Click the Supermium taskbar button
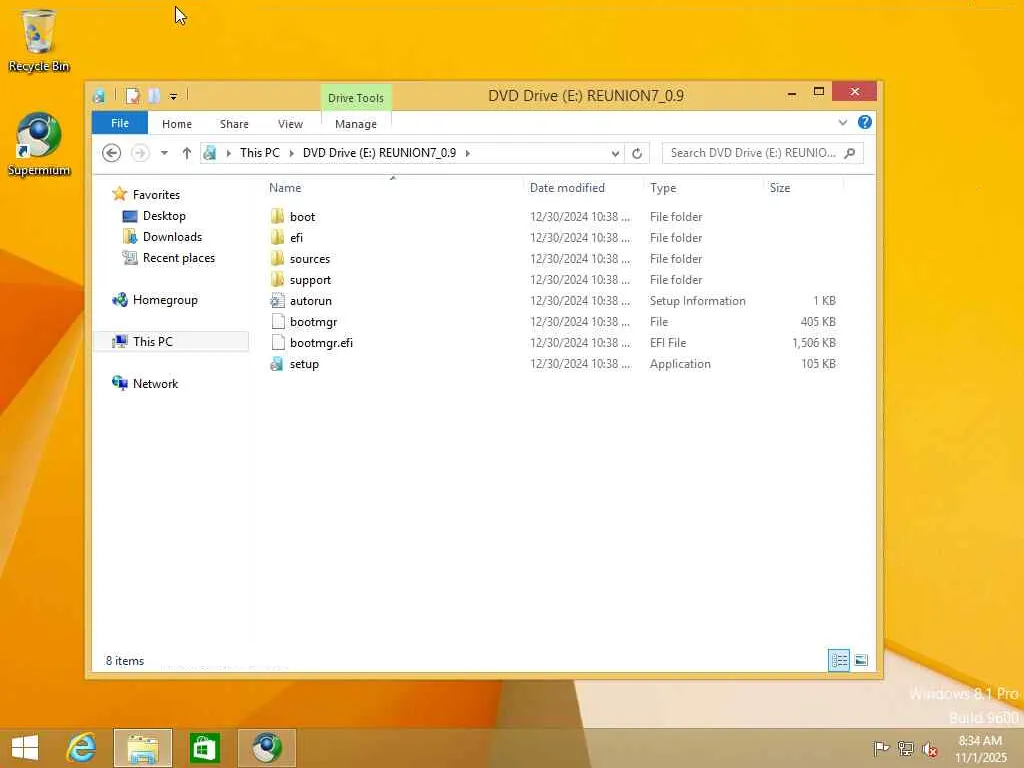Screen dimensions: 1024x768 (266, 748)
